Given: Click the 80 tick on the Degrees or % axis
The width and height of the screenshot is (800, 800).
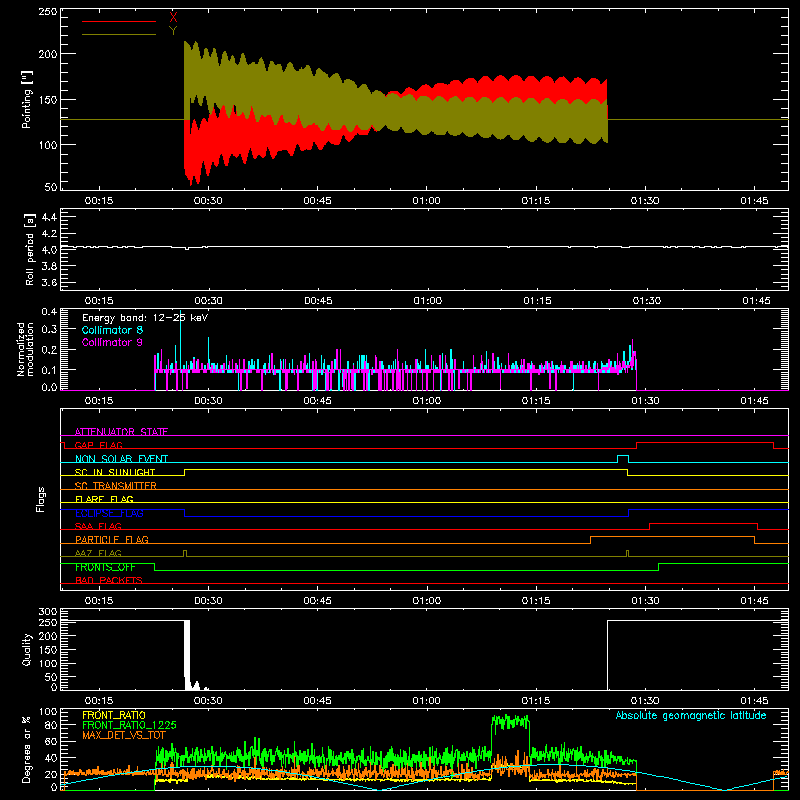Looking at the screenshot, I should click(x=51, y=724).
